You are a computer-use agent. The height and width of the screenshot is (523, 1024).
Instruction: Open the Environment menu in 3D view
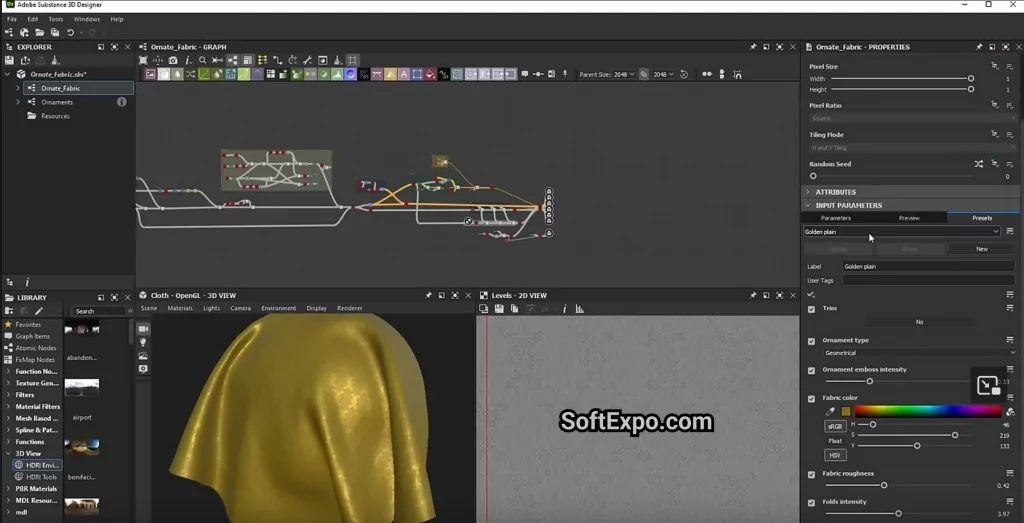point(279,308)
